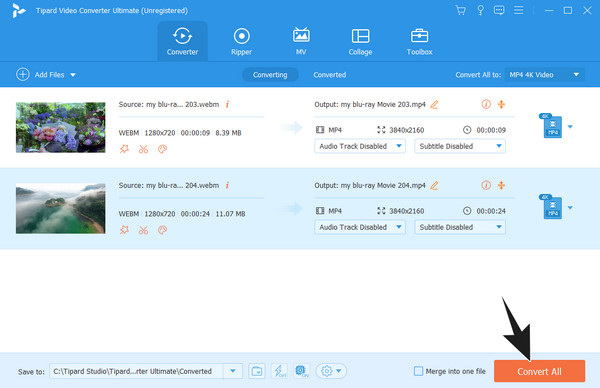This screenshot has width=600, height=388.
Task: Switch to the Ripper tab
Action: (x=241, y=41)
